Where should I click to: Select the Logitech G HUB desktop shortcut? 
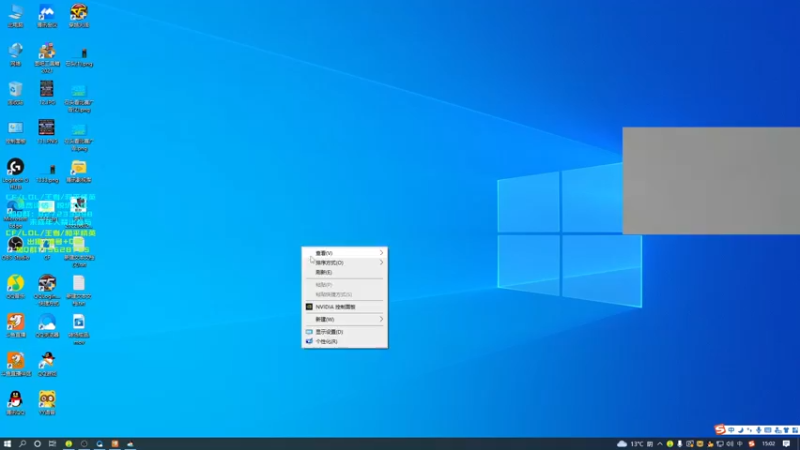[x=15, y=173]
